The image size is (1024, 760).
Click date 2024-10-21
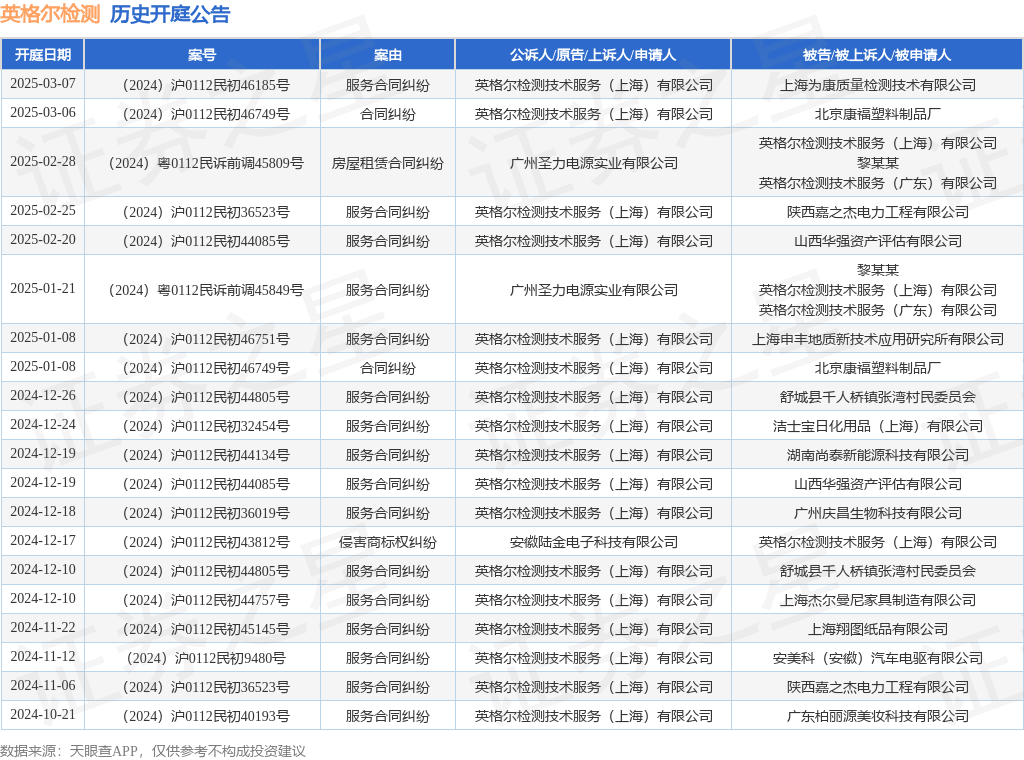43,715
